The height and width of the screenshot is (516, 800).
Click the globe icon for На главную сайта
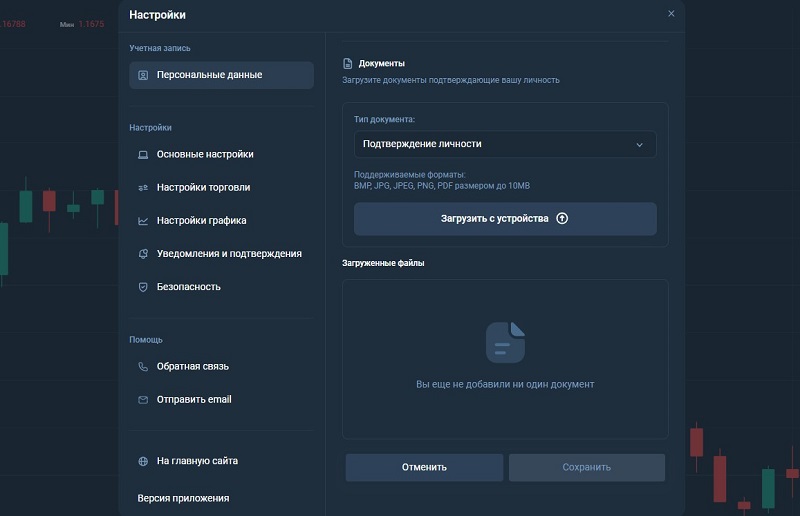pyautogui.click(x=143, y=462)
